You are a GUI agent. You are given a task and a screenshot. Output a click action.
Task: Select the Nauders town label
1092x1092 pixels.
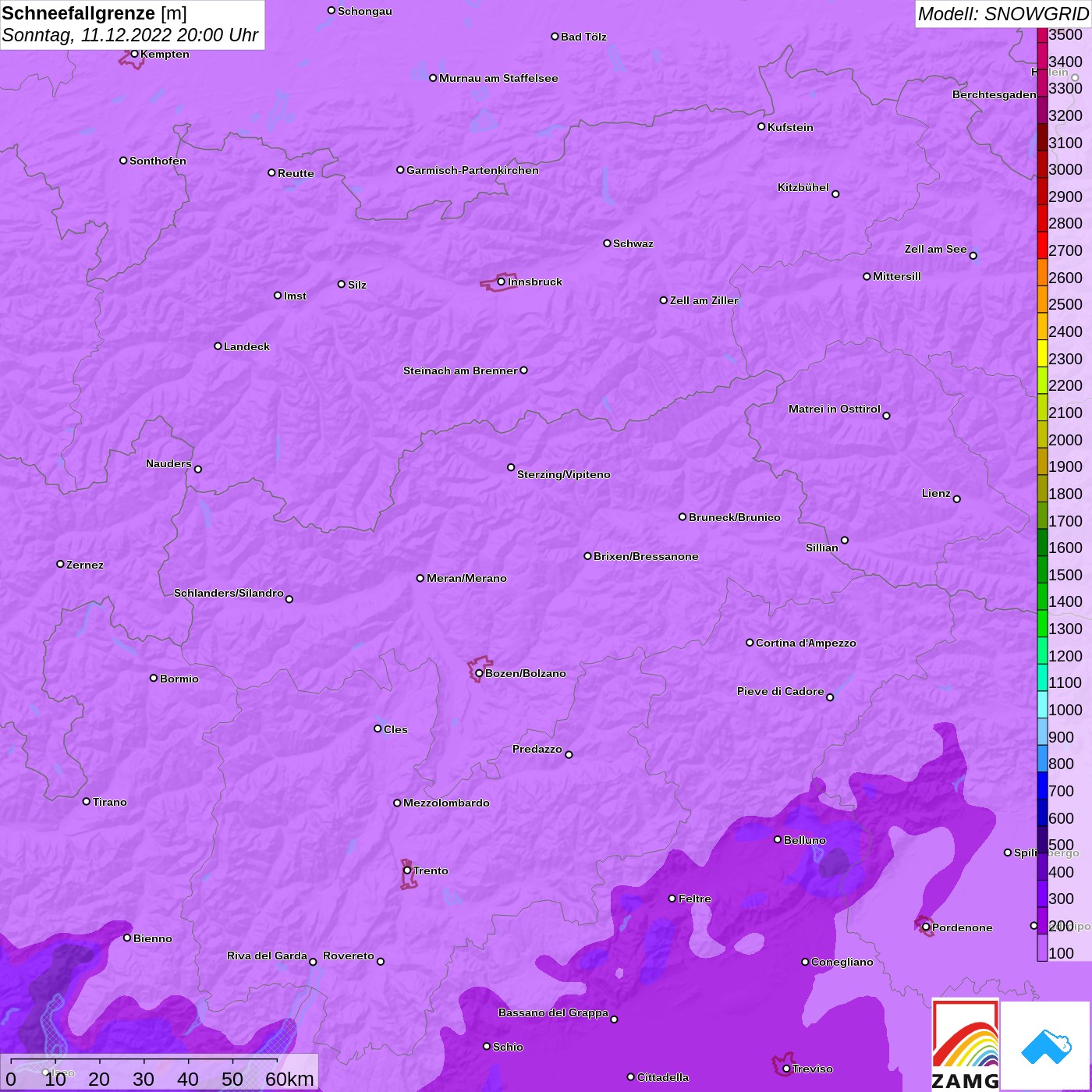[168, 463]
